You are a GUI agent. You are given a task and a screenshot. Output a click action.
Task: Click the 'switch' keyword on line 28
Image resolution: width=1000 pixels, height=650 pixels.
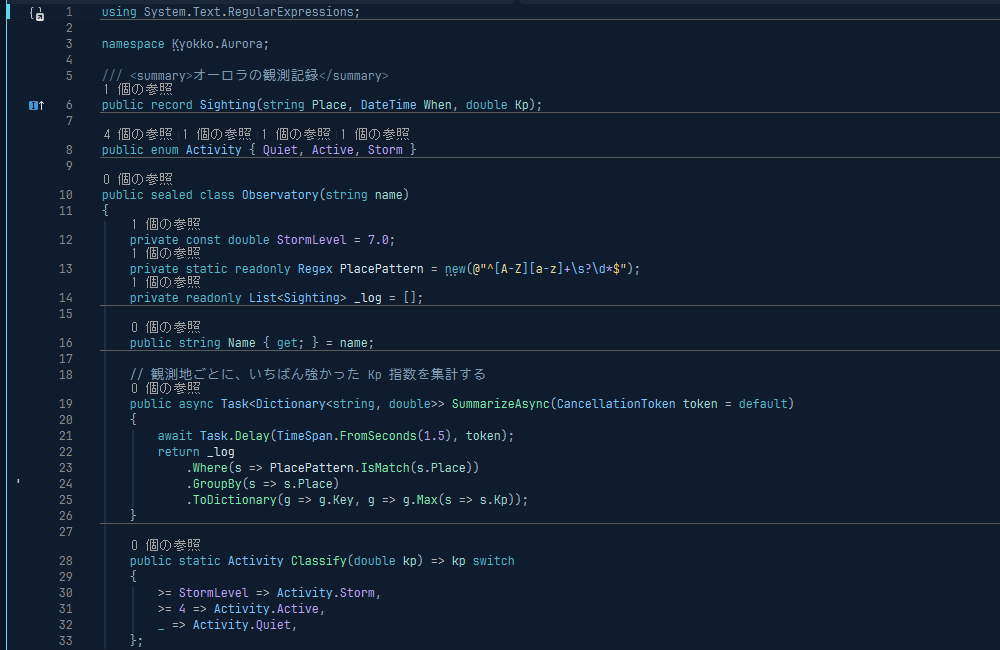pos(494,561)
